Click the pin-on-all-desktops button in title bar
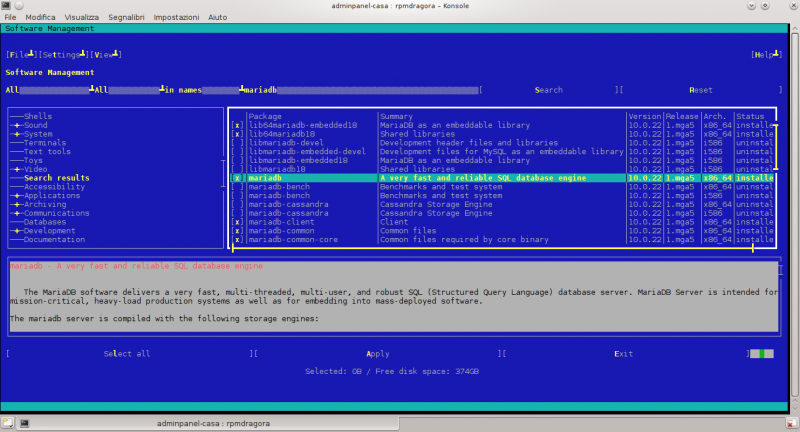Screen dimensions: 800x432 pos(19,5)
